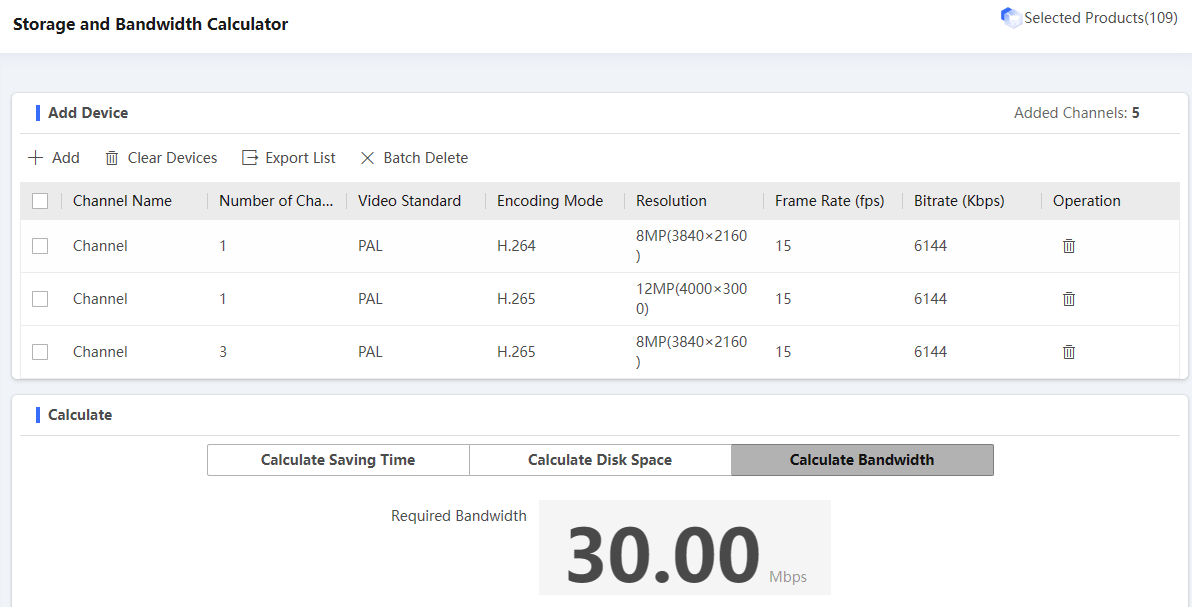Check the checkbox on the 12MP channel row
Screen dimensions: 1192x607
40,298
